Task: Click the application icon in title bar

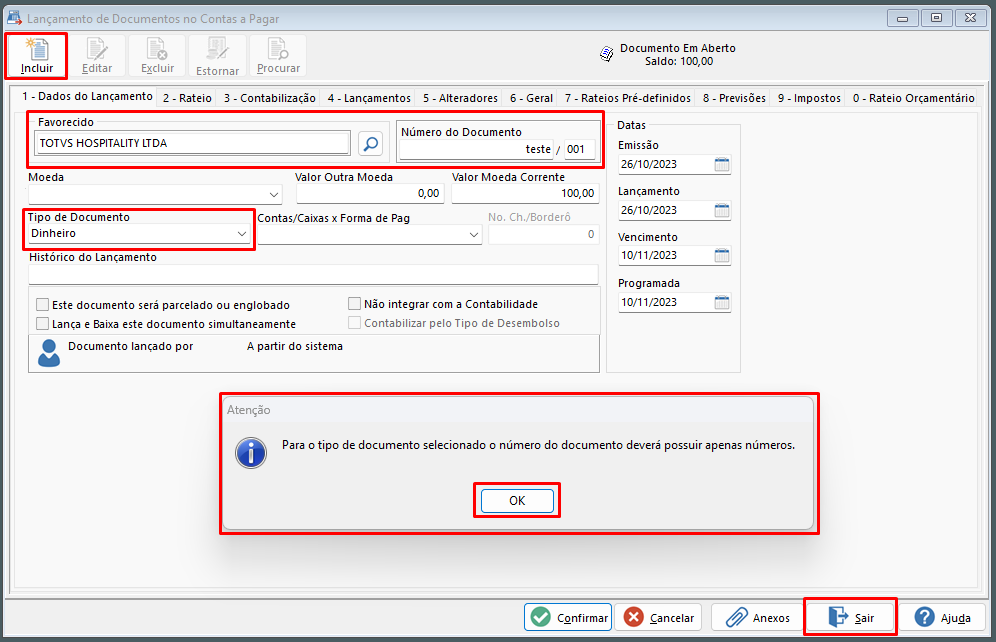Action: (x=14, y=18)
